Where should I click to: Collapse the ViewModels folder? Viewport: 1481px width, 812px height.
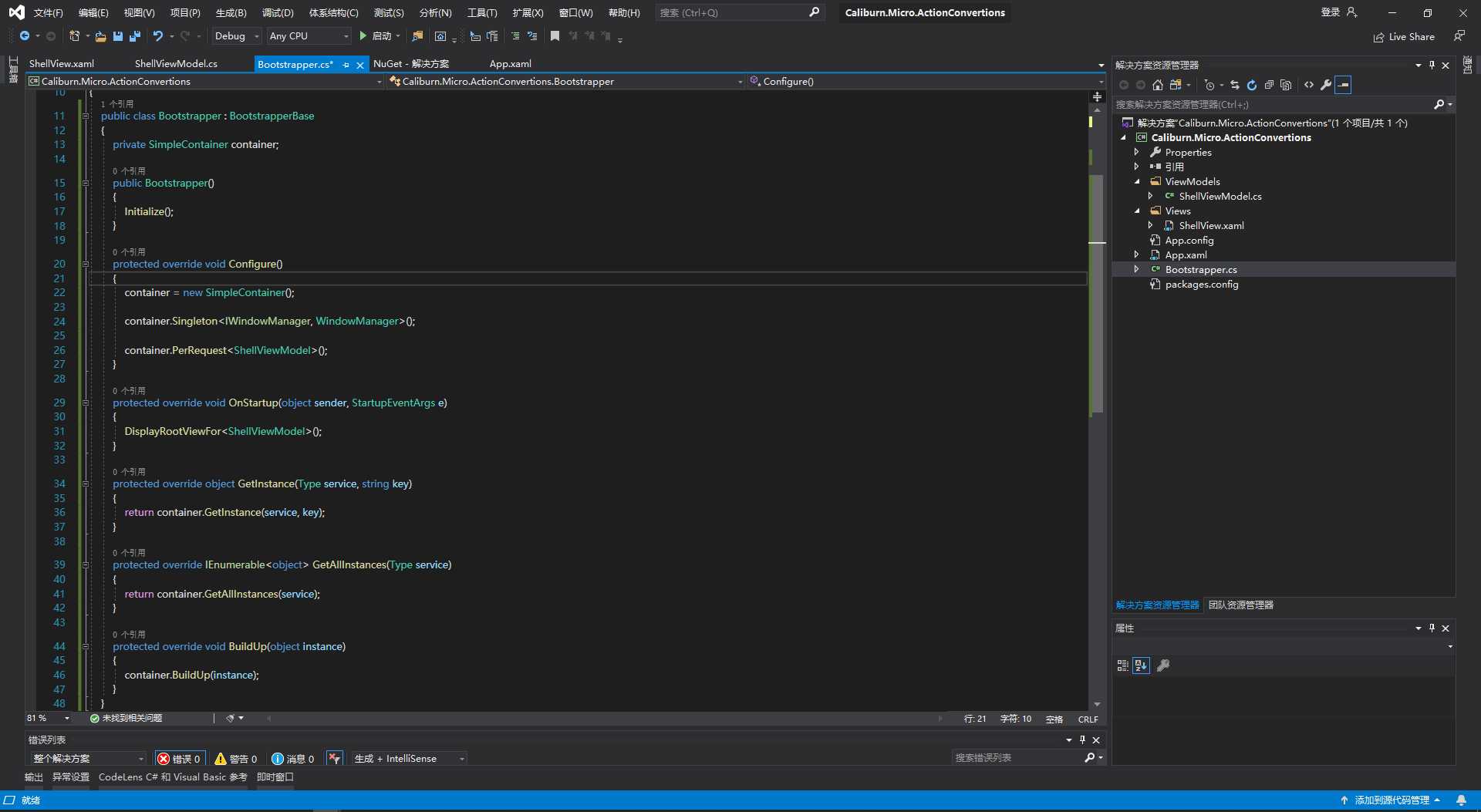(1136, 181)
